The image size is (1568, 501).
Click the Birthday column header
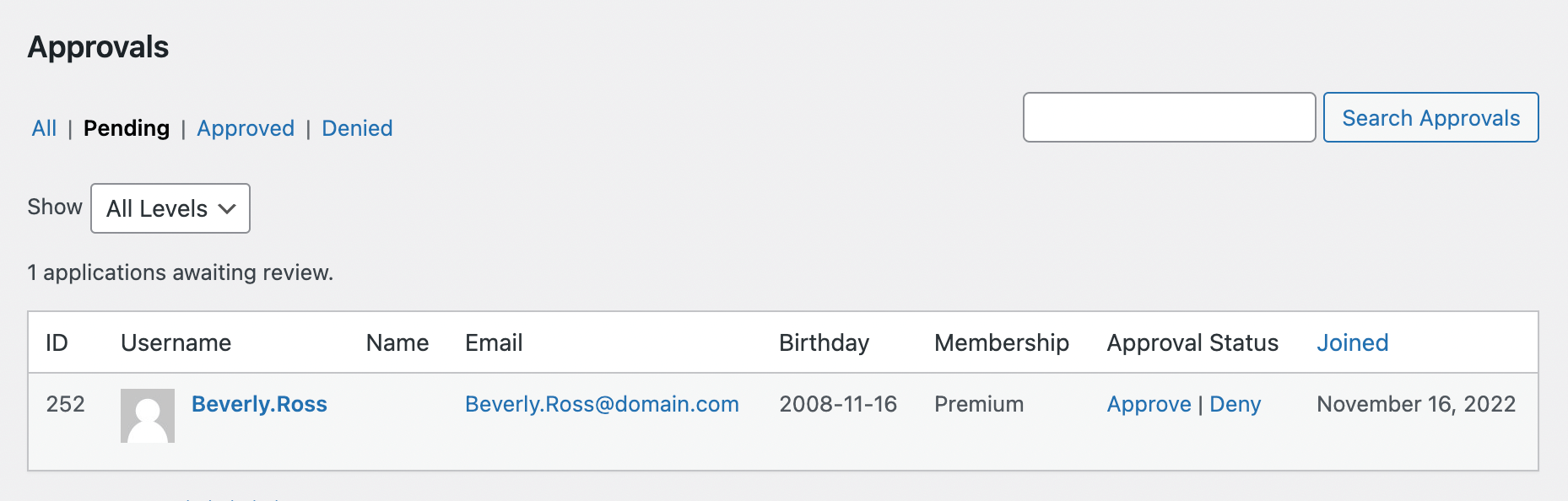coord(824,343)
